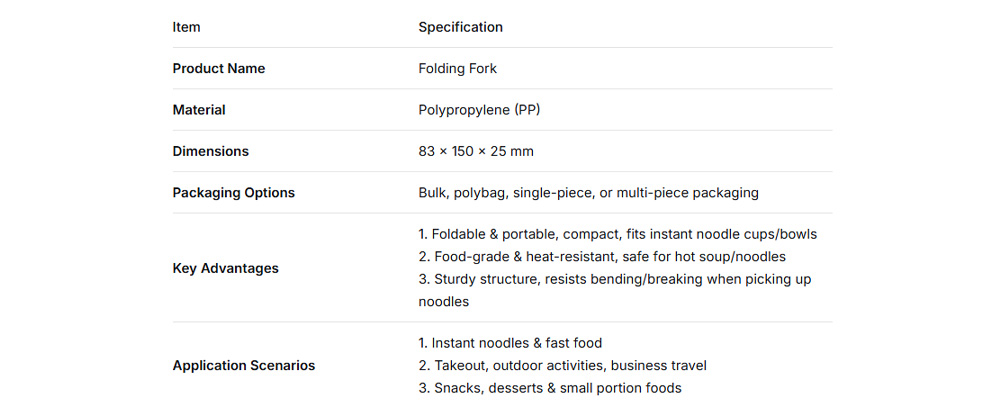The height and width of the screenshot is (413, 1000).
Task: Click the 'Specification' column header
Action: pos(460,27)
